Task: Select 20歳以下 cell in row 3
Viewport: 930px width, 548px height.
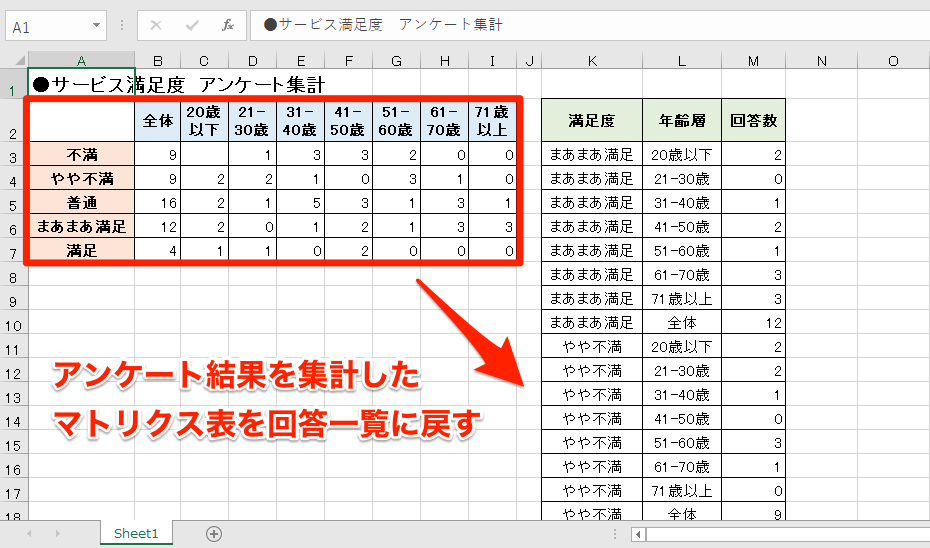Action: click(682, 155)
